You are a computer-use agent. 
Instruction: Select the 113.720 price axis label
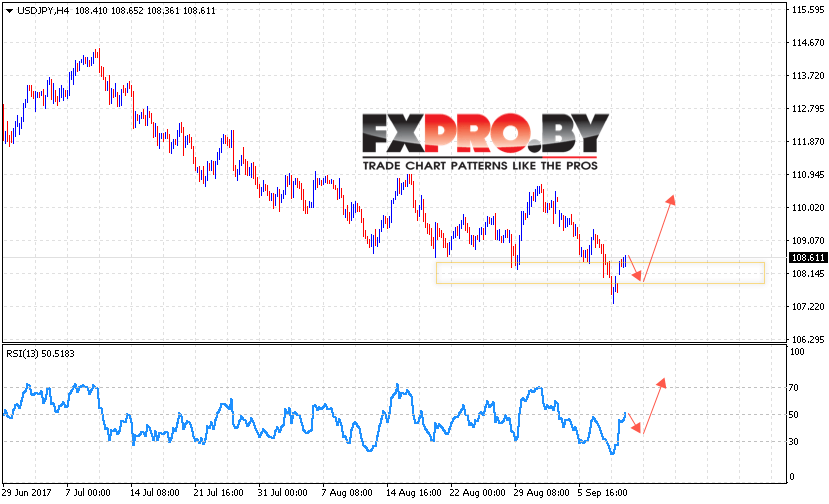(x=808, y=76)
